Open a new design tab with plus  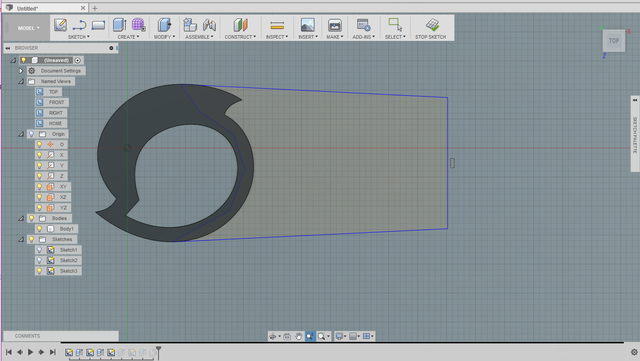click(95, 8)
